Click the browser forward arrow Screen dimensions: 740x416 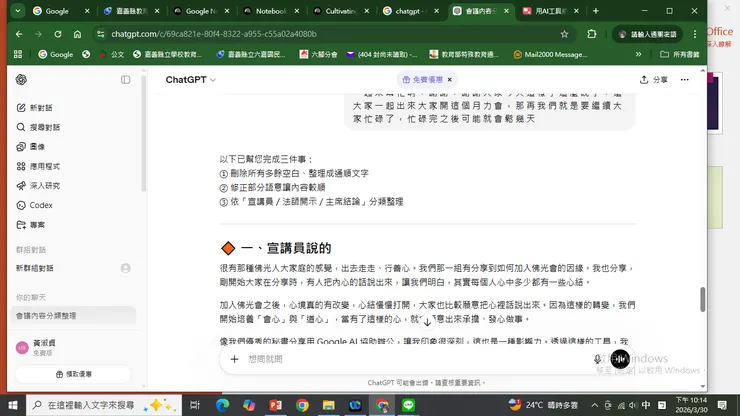click(38, 34)
